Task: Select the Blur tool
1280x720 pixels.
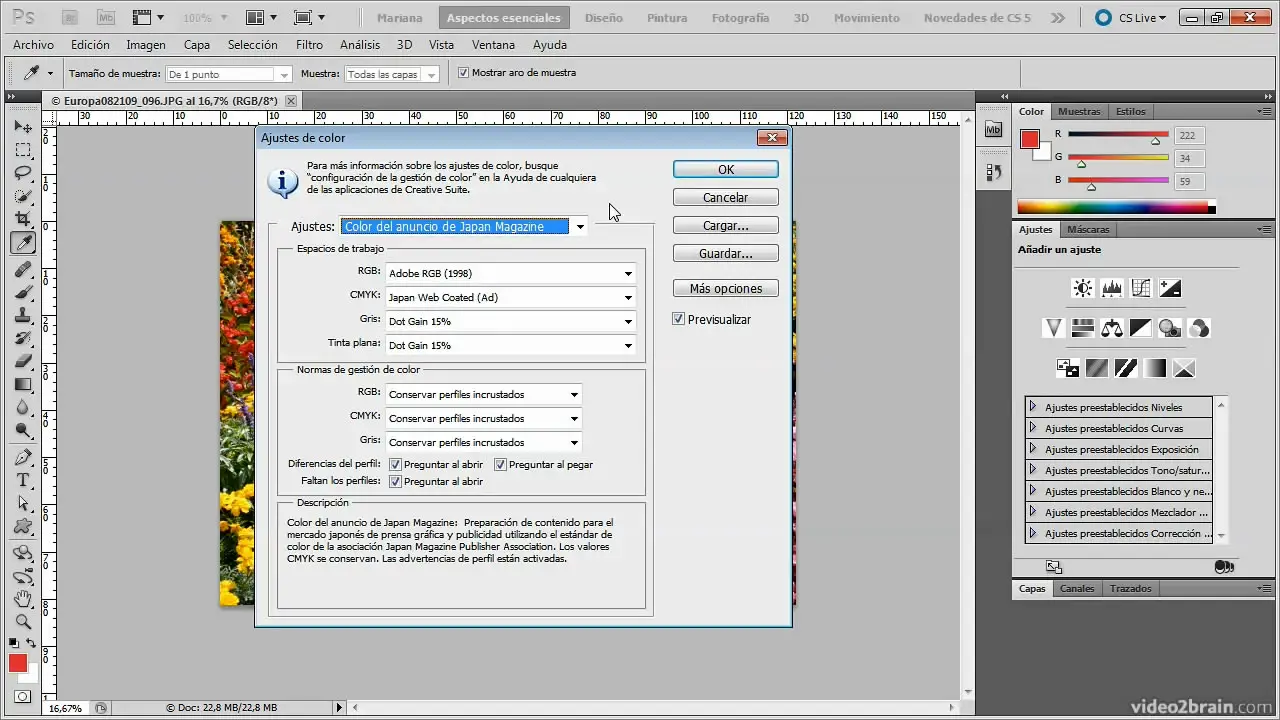Action: 22,407
